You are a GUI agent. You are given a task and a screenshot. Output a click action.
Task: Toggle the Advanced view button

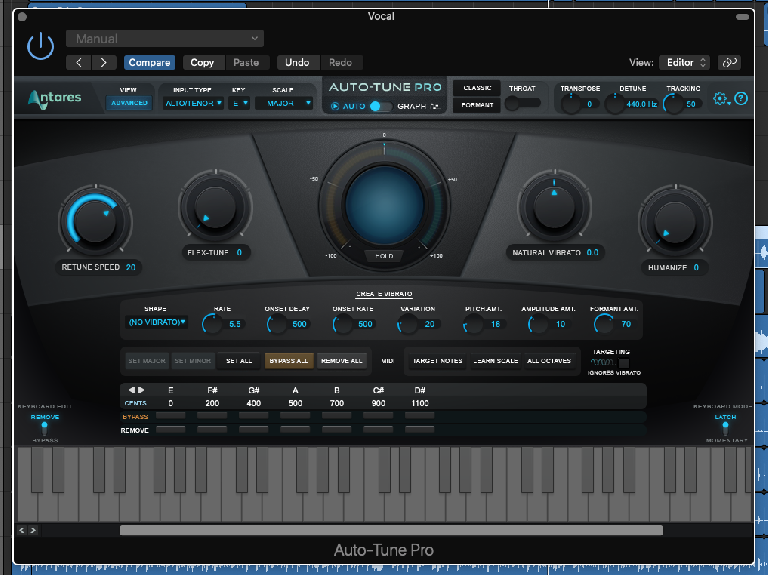coord(129,103)
